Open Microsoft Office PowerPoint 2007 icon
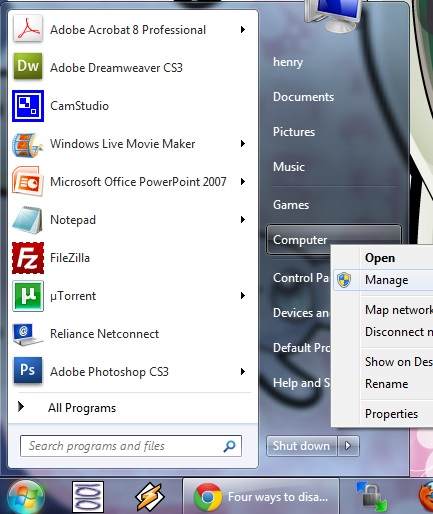Image resolution: width=433 pixels, height=514 pixels. coord(28,182)
